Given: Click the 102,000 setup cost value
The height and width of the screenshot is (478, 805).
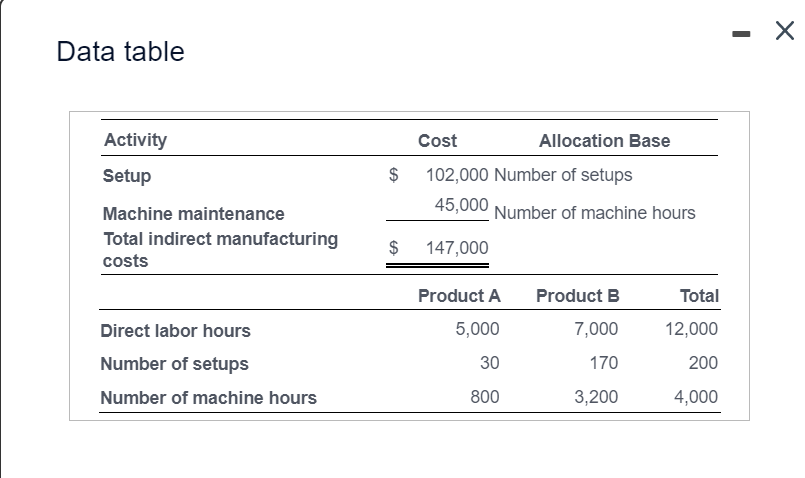Looking at the screenshot, I should click(x=457, y=175).
